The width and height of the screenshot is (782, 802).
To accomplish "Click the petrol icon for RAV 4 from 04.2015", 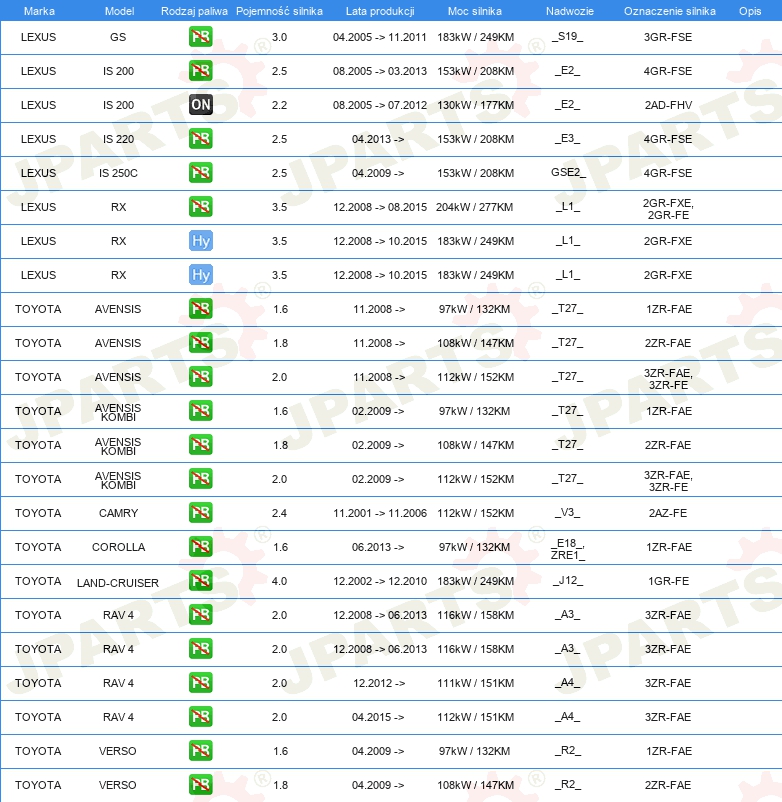I will (x=200, y=717).
